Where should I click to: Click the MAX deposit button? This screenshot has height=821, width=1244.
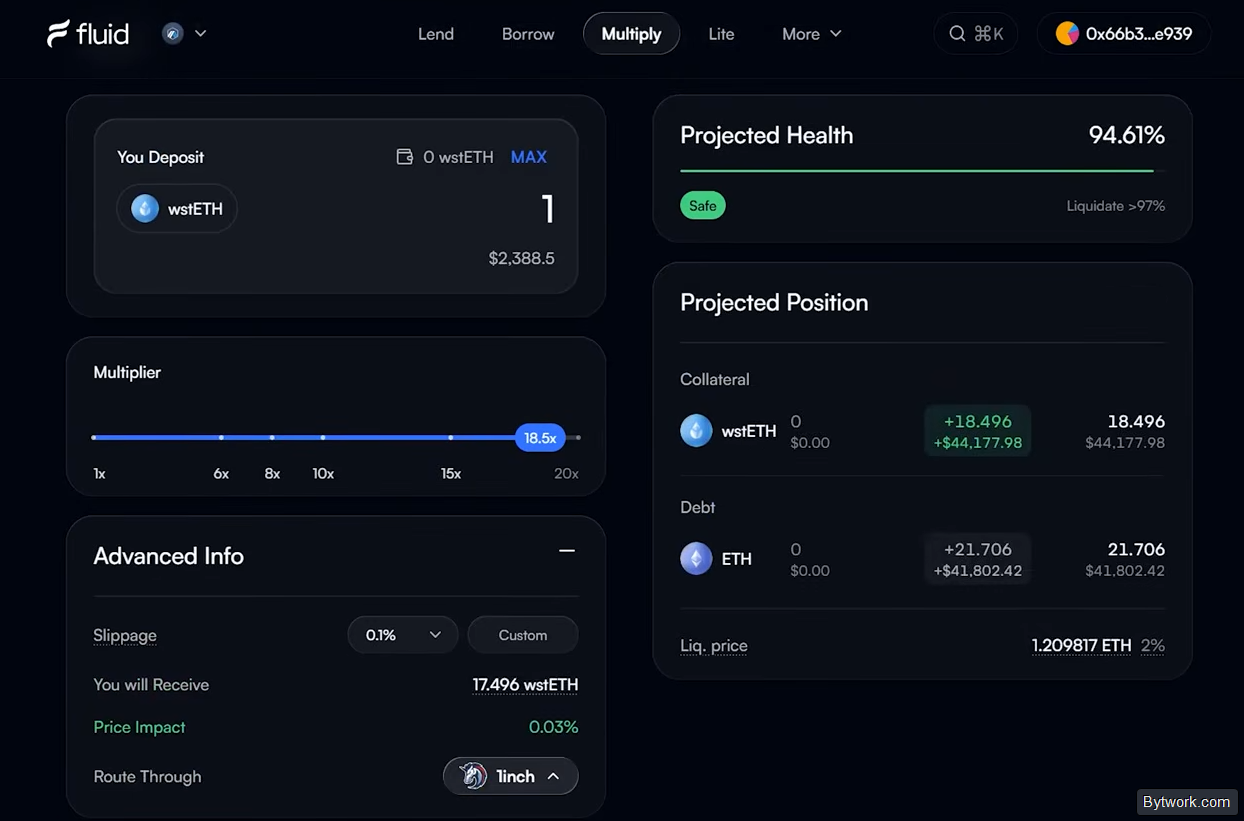pyautogui.click(x=529, y=157)
